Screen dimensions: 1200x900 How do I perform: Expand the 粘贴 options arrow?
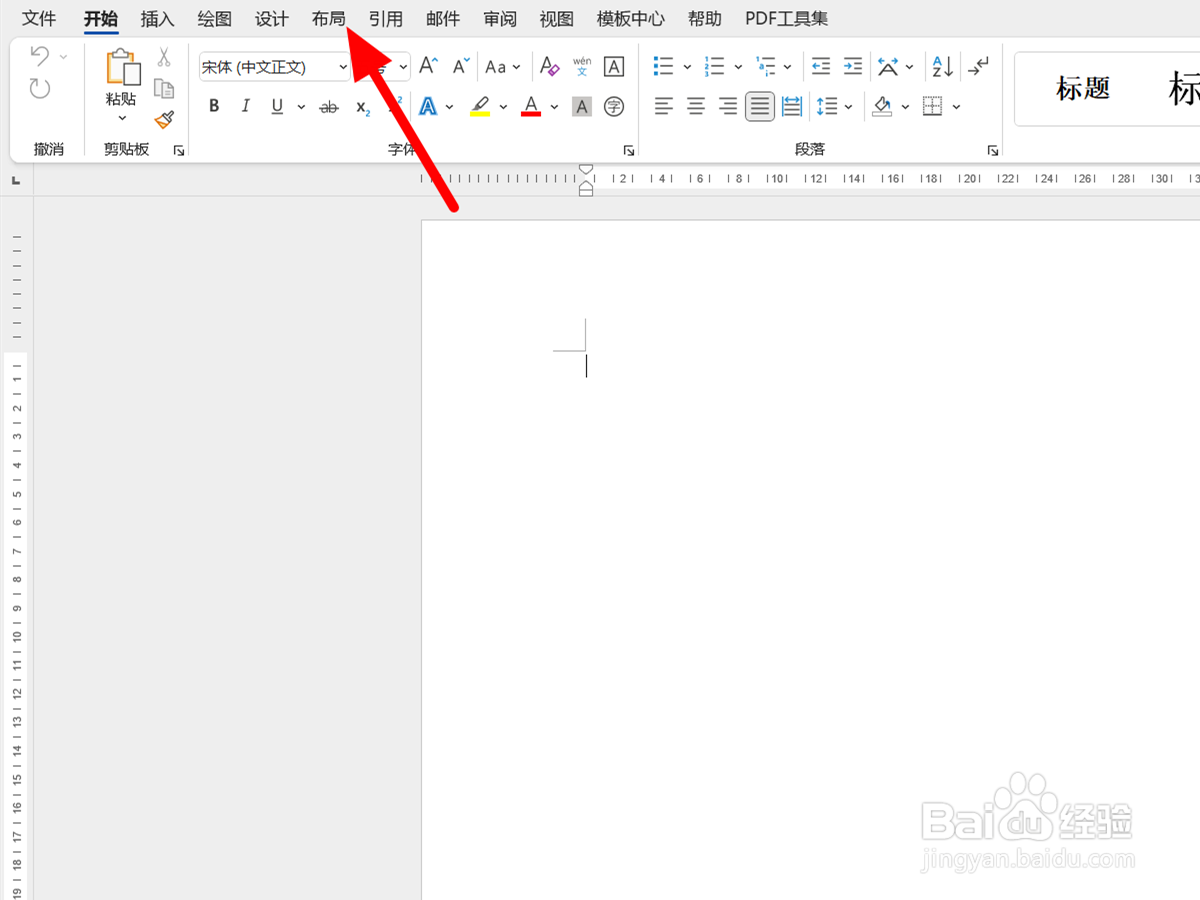tap(122, 118)
